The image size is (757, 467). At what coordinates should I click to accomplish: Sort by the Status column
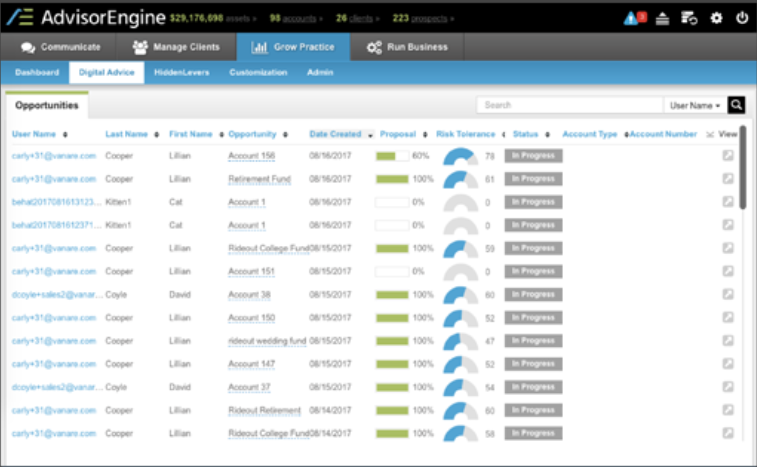(531, 134)
